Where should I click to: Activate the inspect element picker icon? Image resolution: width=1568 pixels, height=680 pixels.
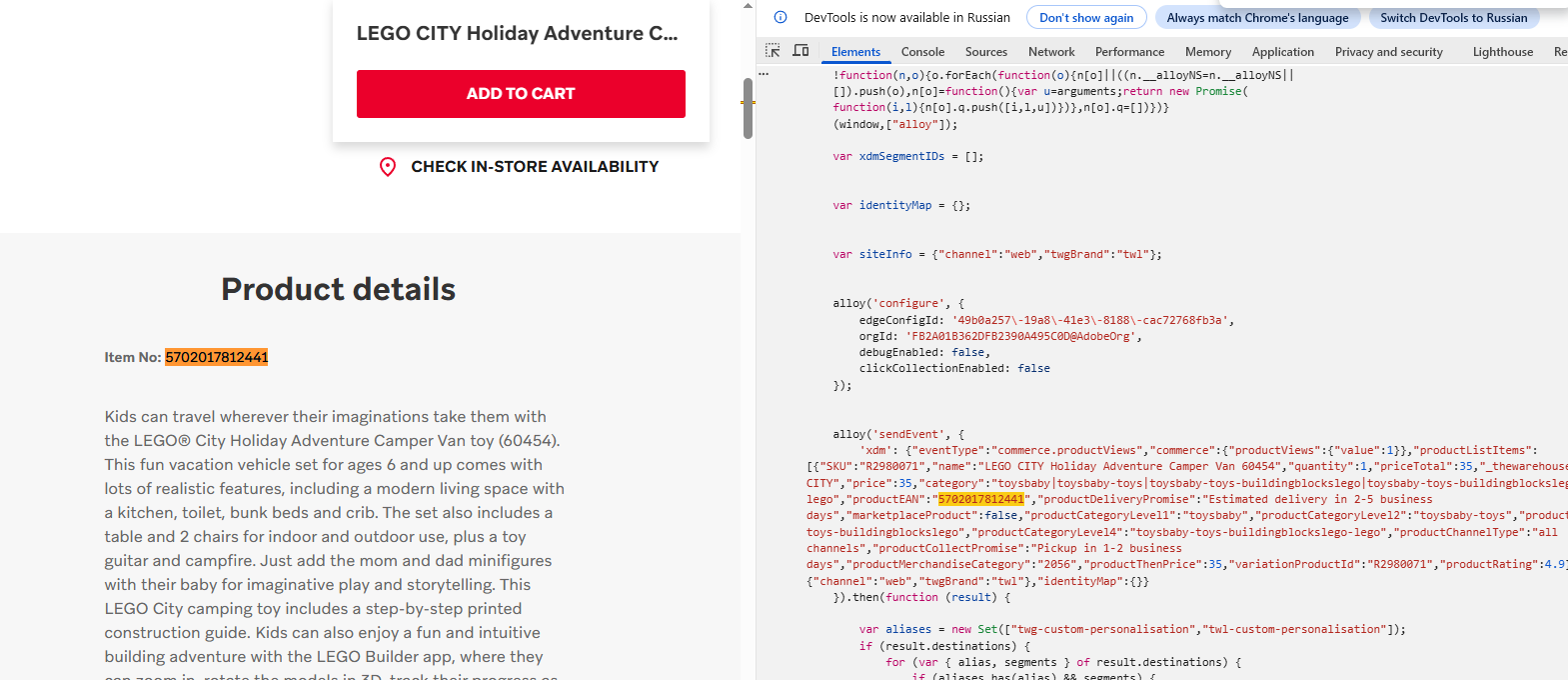coord(773,51)
